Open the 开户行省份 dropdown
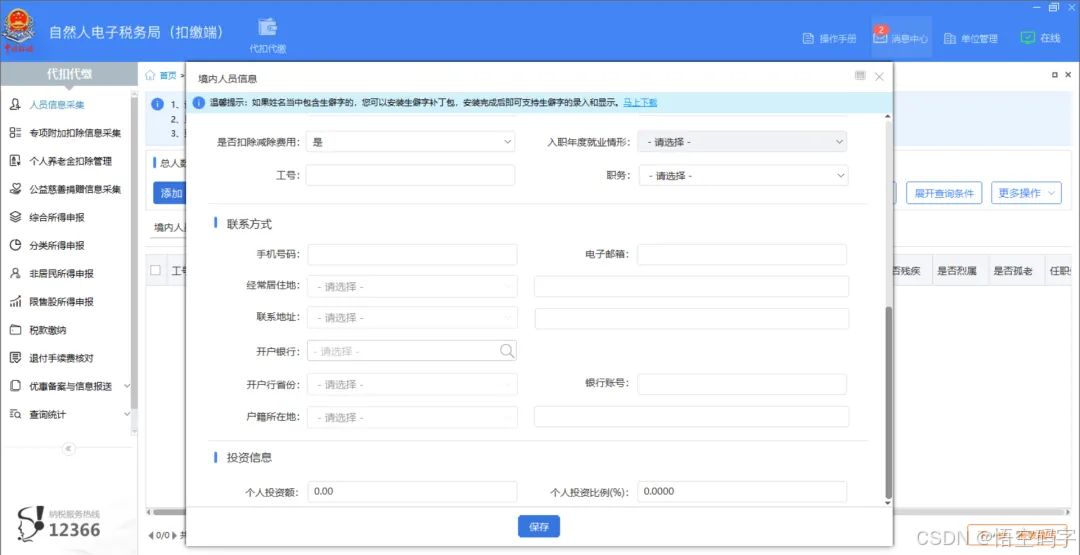Viewport: 1080px width, 555px height. coord(413,384)
